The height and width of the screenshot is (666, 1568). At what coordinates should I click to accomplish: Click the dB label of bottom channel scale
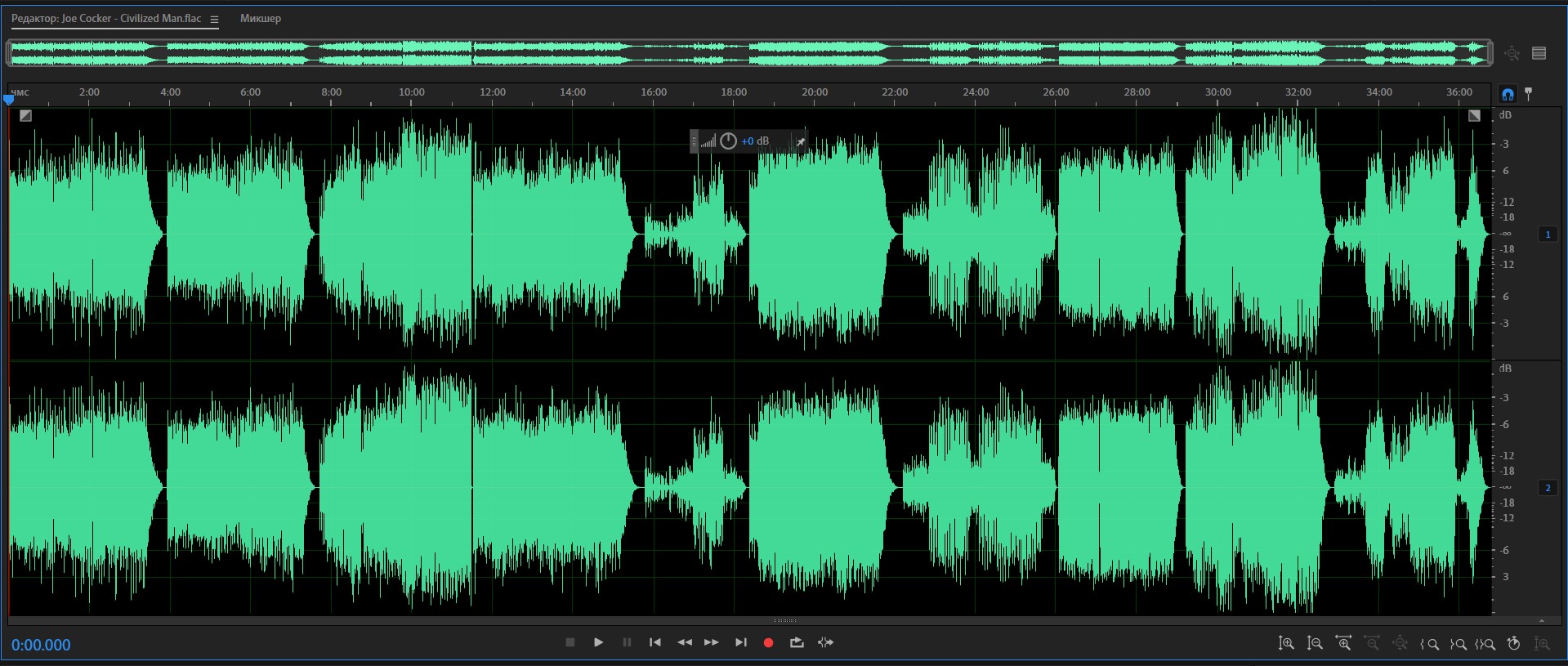click(1506, 369)
